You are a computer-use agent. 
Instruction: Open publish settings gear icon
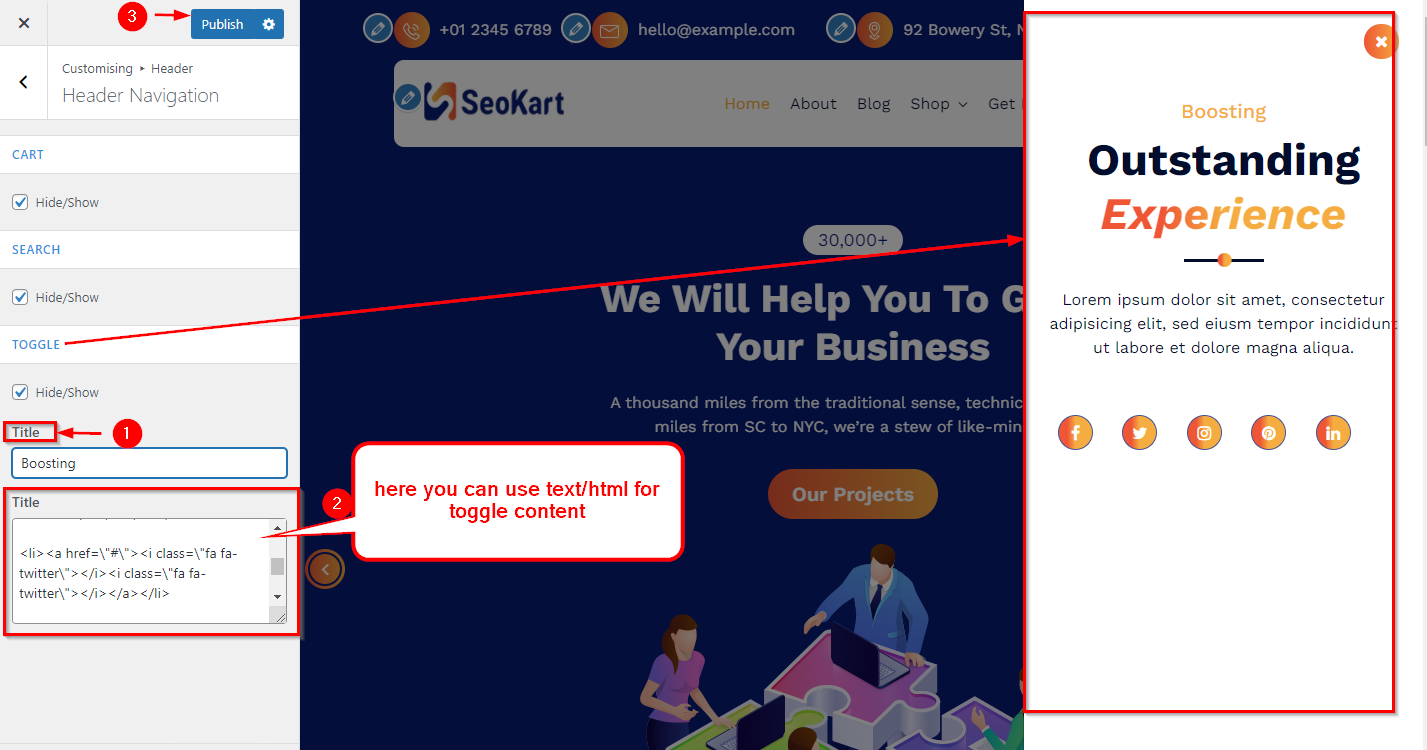click(268, 24)
